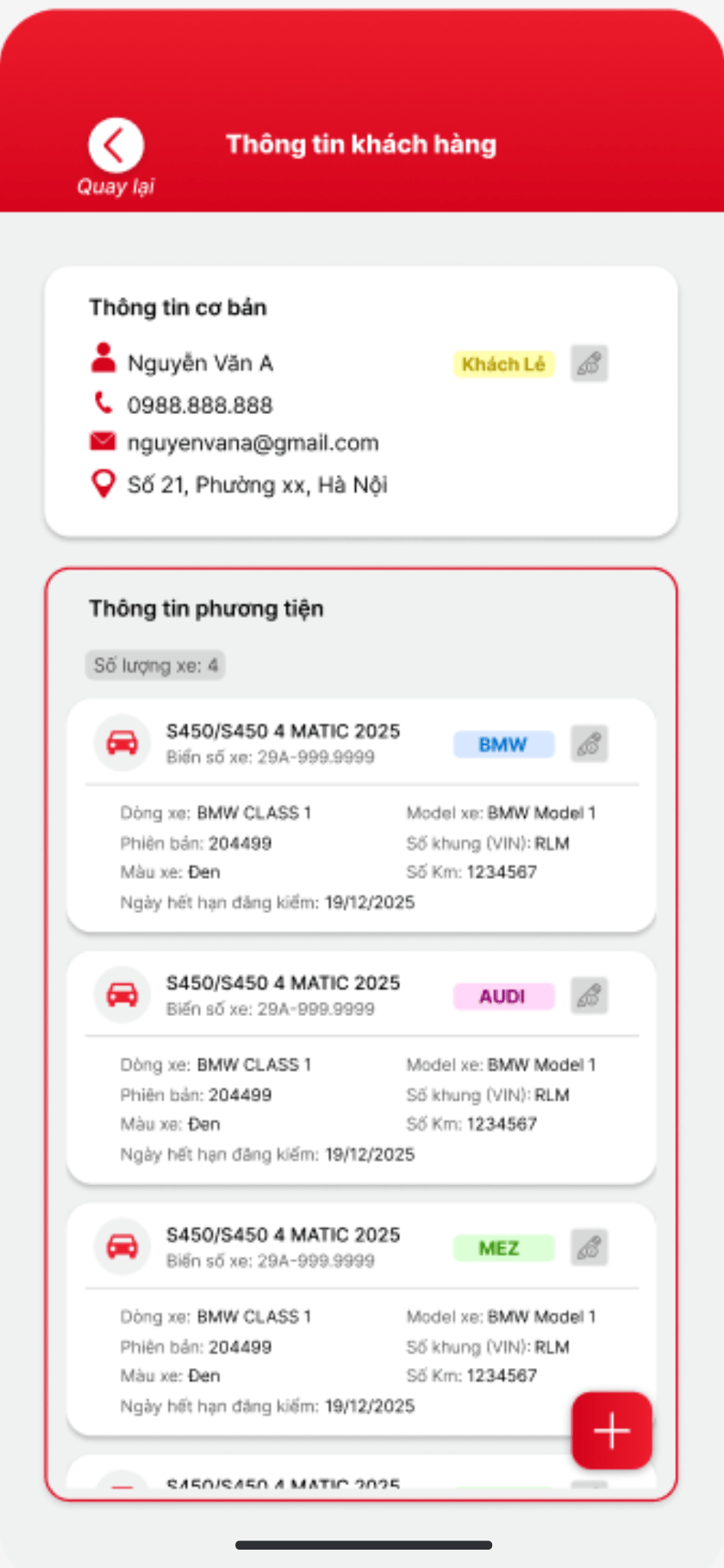Tap the back arrow icon
Image resolution: width=724 pixels, height=1568 pixels.
[116, 145]
